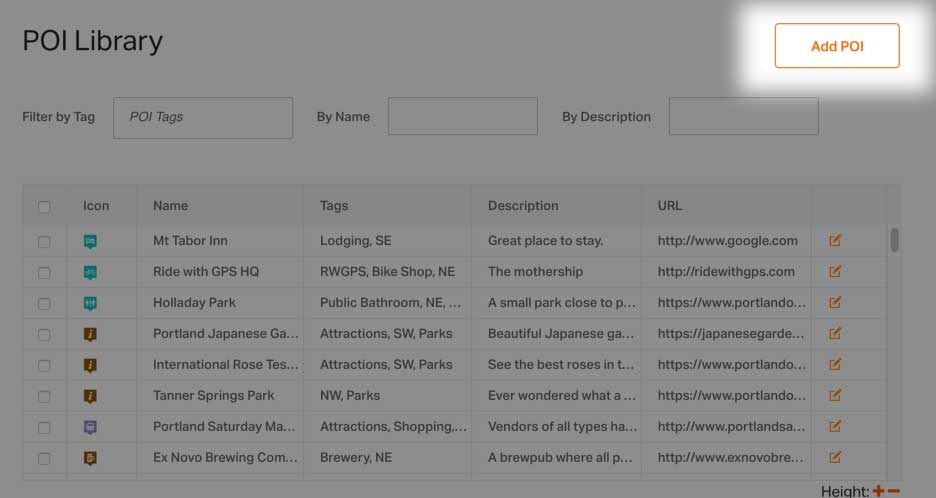Click the name Holladay Park

[x=194, y=303]
